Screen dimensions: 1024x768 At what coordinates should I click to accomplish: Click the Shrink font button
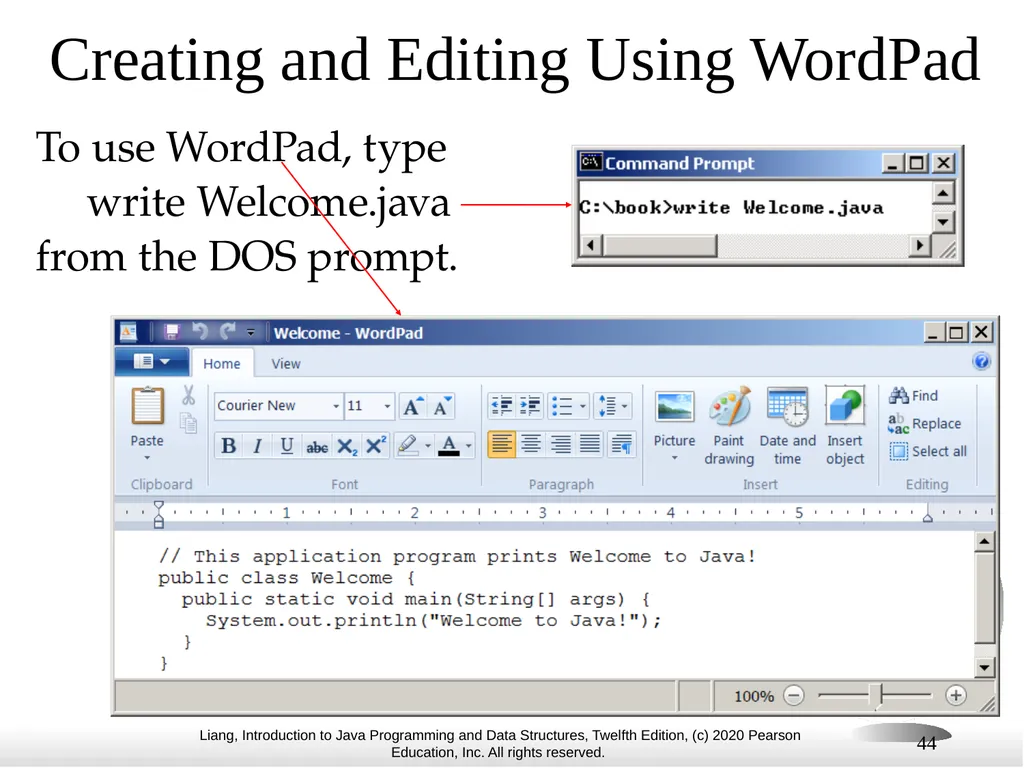point(442,406)
